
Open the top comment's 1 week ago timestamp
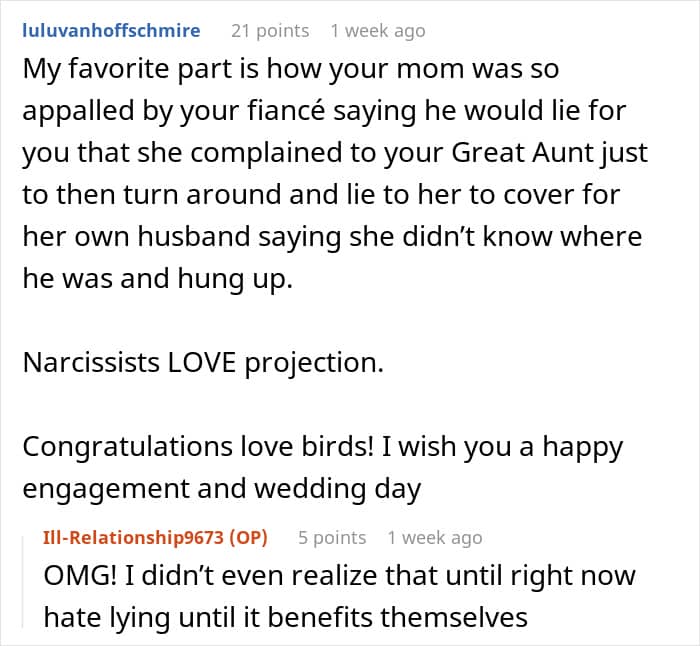pos(378,30)
